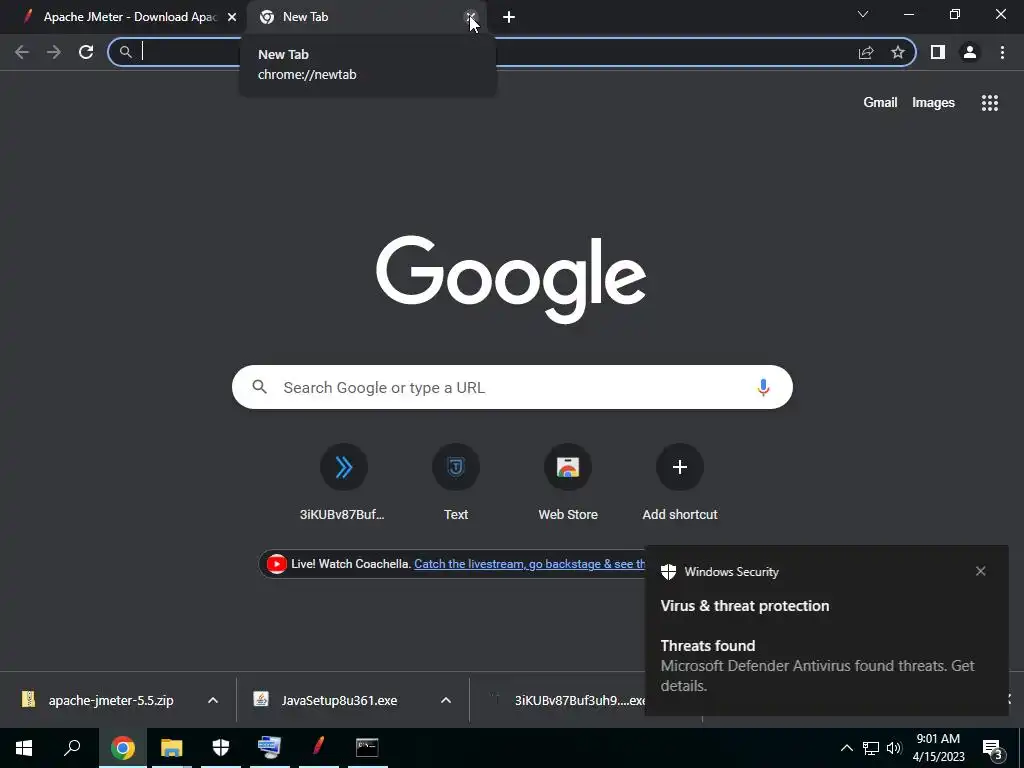The image size is (1024, 768).
Task: Open the Google apps grid
Action: pos(990,103)
